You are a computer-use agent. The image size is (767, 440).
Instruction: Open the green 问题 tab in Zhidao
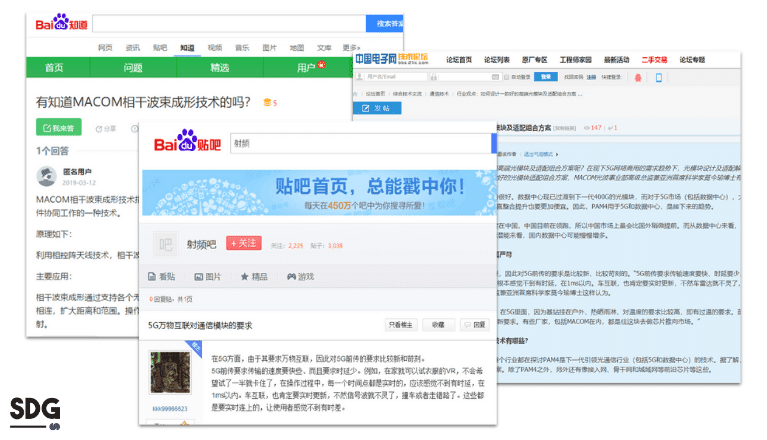pyautogui.click(x=133, y=67)
